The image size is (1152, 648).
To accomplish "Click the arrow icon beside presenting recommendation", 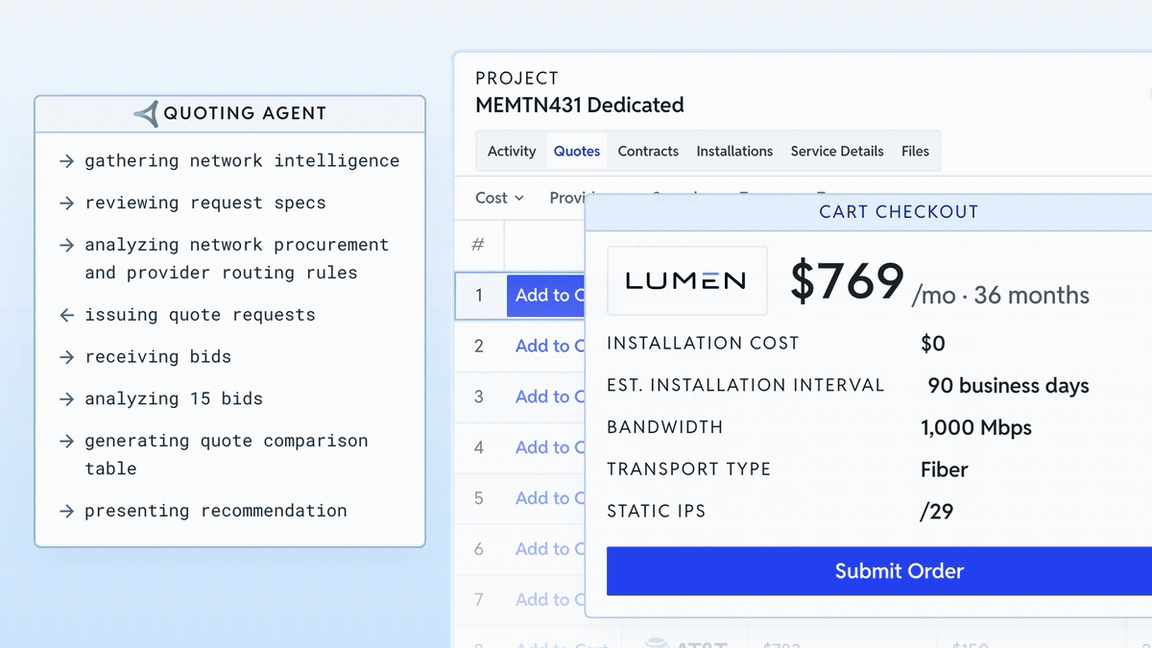I will (x=67, y=511).
